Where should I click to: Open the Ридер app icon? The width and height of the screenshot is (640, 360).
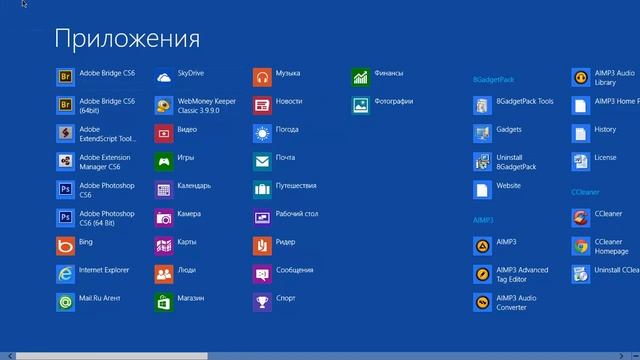pyautogui.click(x=262, y=246)
